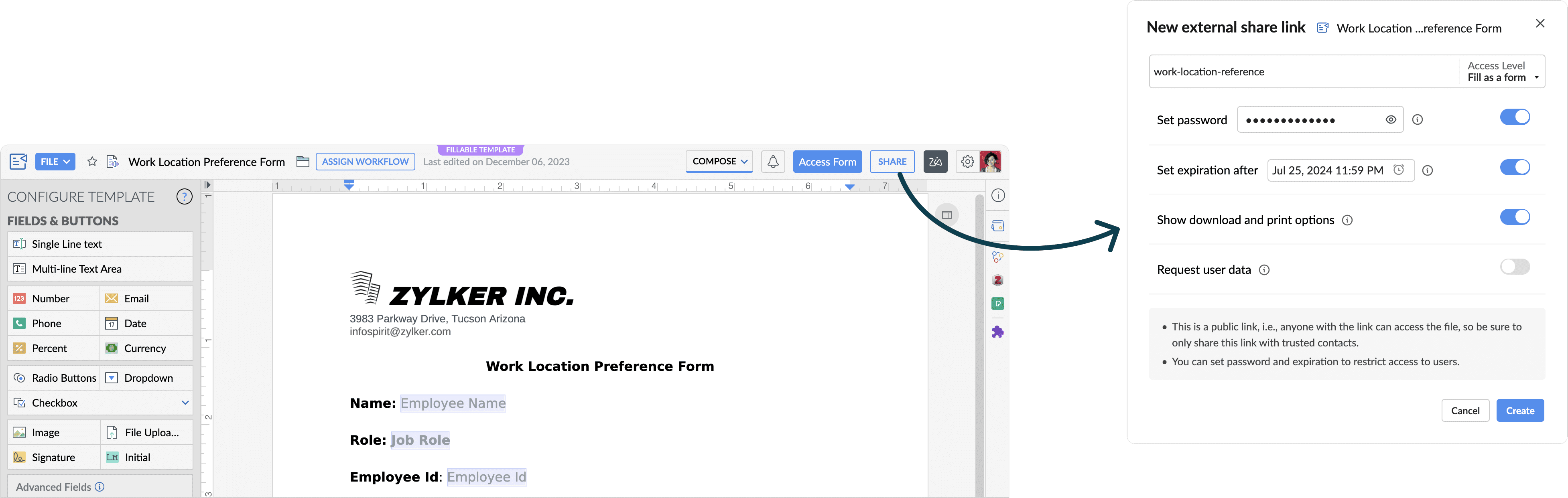Add a Multi-line Text Area field

pyautogui.click(x=100, y=269)
